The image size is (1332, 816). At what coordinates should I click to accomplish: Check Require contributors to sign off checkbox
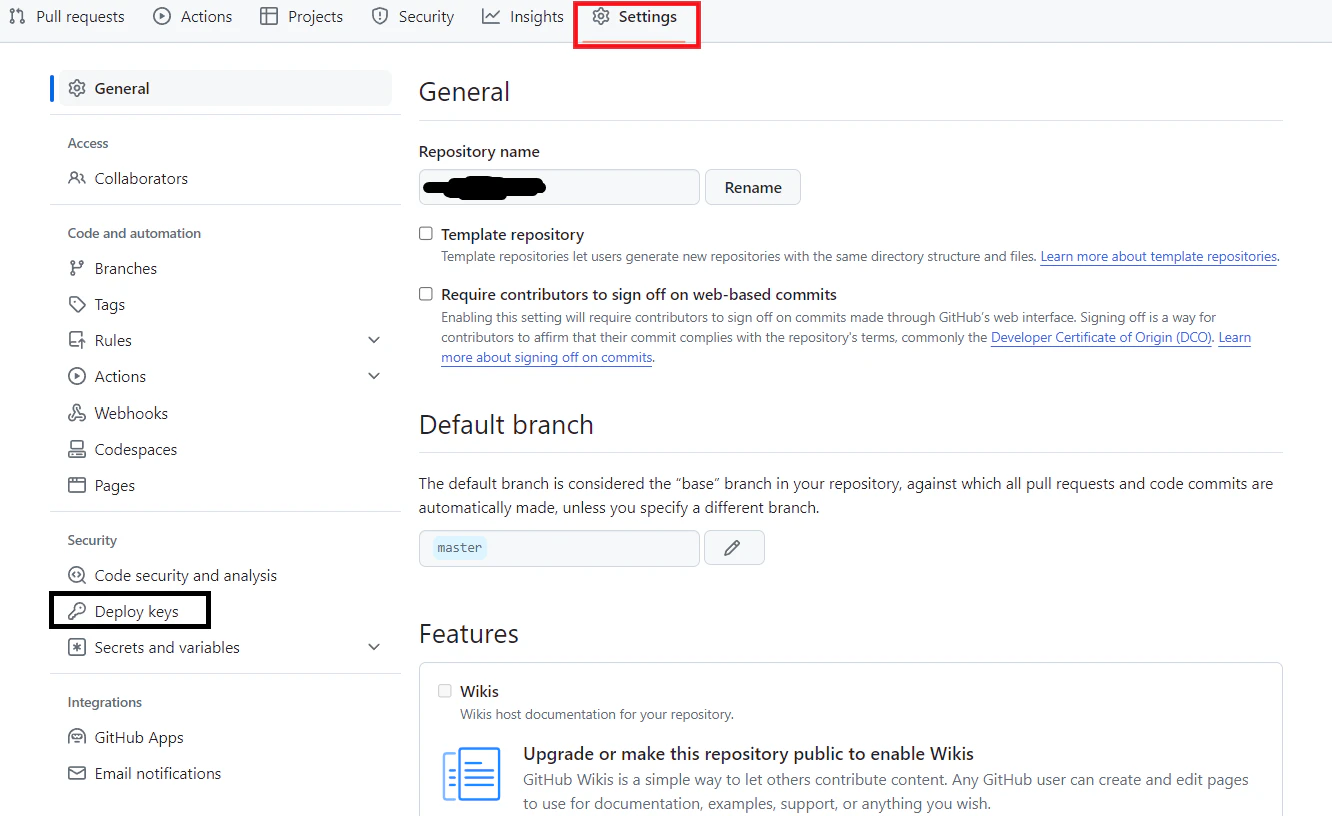tap(426, 294)
